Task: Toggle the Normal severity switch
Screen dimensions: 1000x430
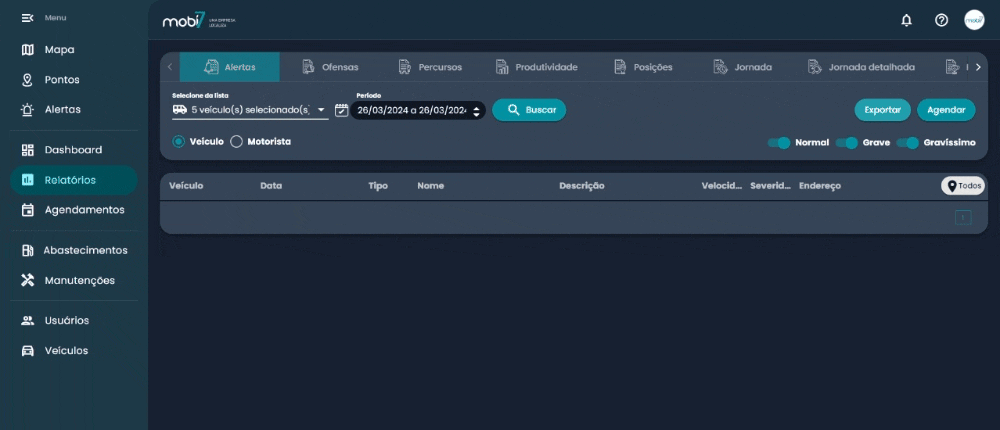Action: click(779, 143)
